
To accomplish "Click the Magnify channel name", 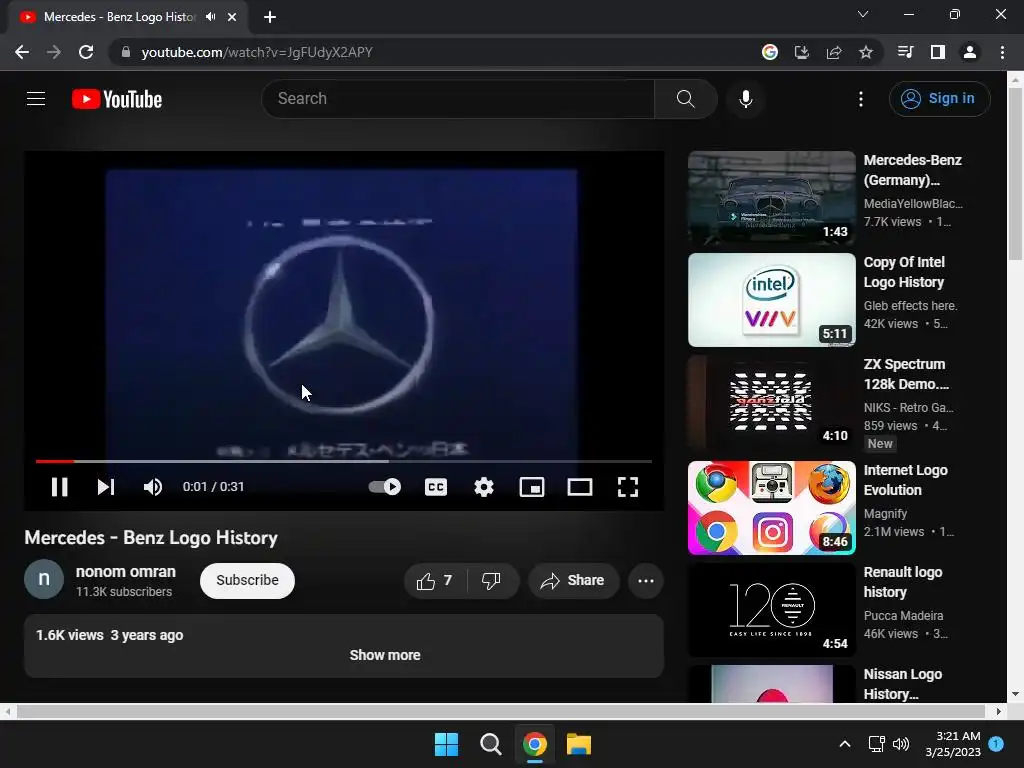I will point(885,514).
